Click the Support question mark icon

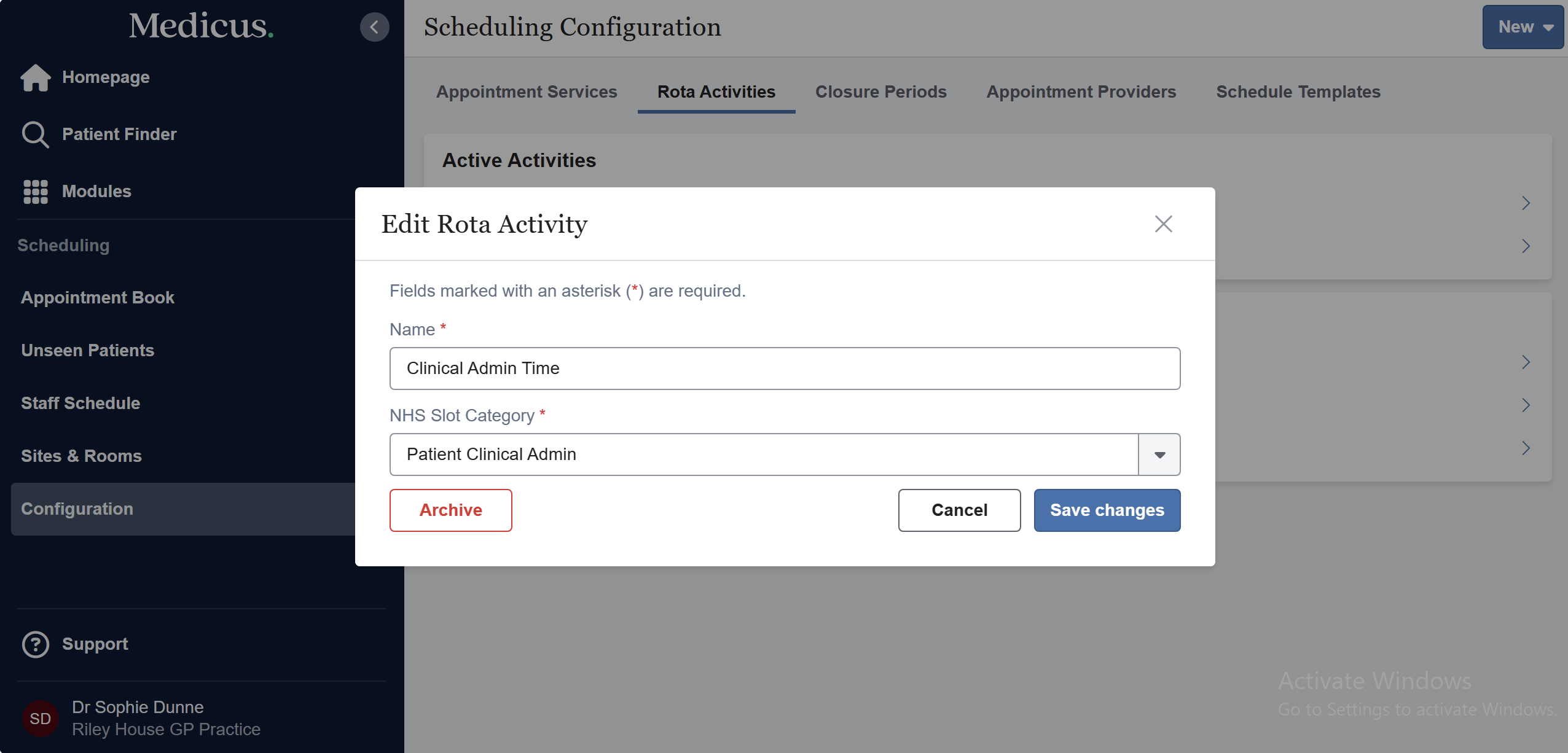point(35,644)
